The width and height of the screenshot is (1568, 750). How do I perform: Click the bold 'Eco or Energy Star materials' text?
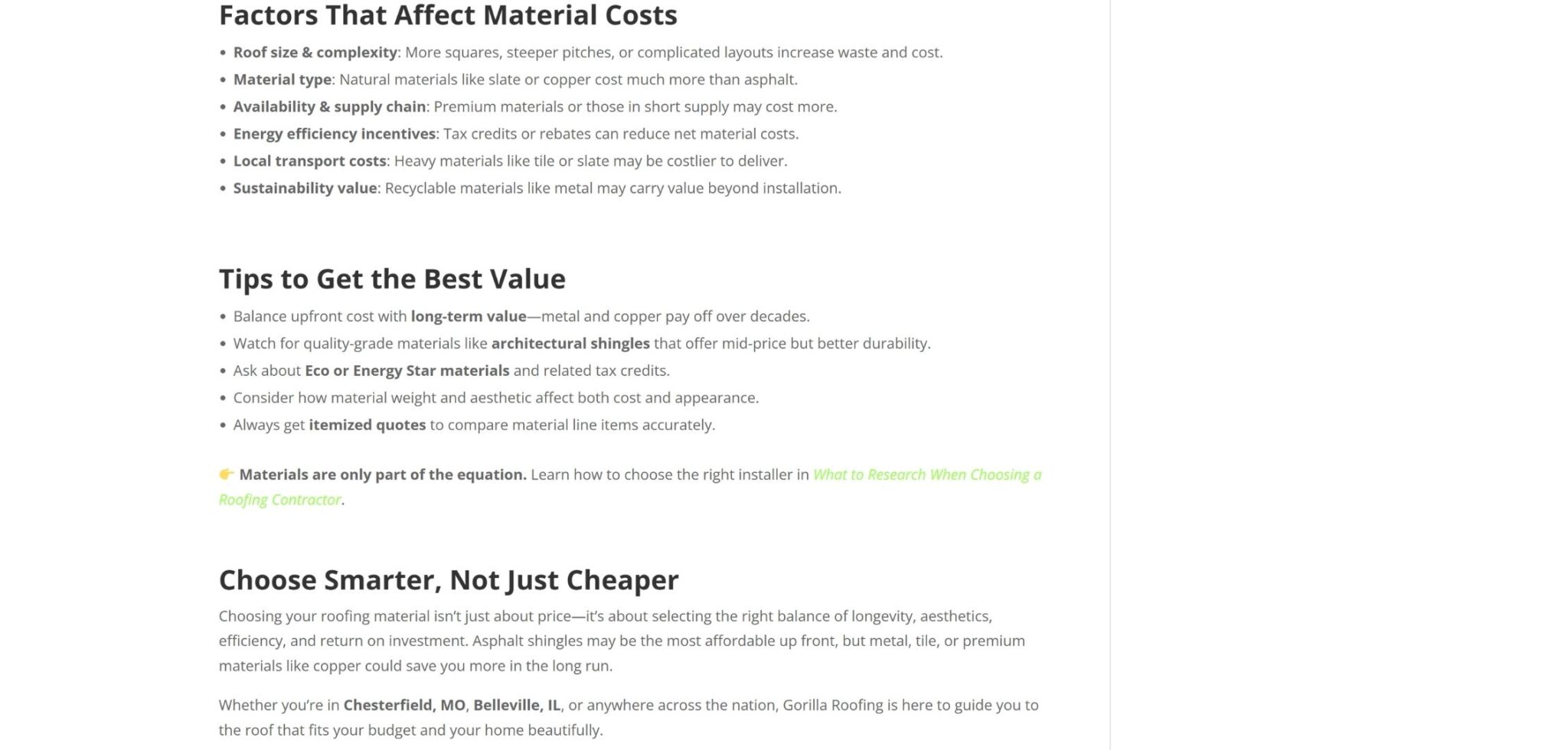click(407, 371)
